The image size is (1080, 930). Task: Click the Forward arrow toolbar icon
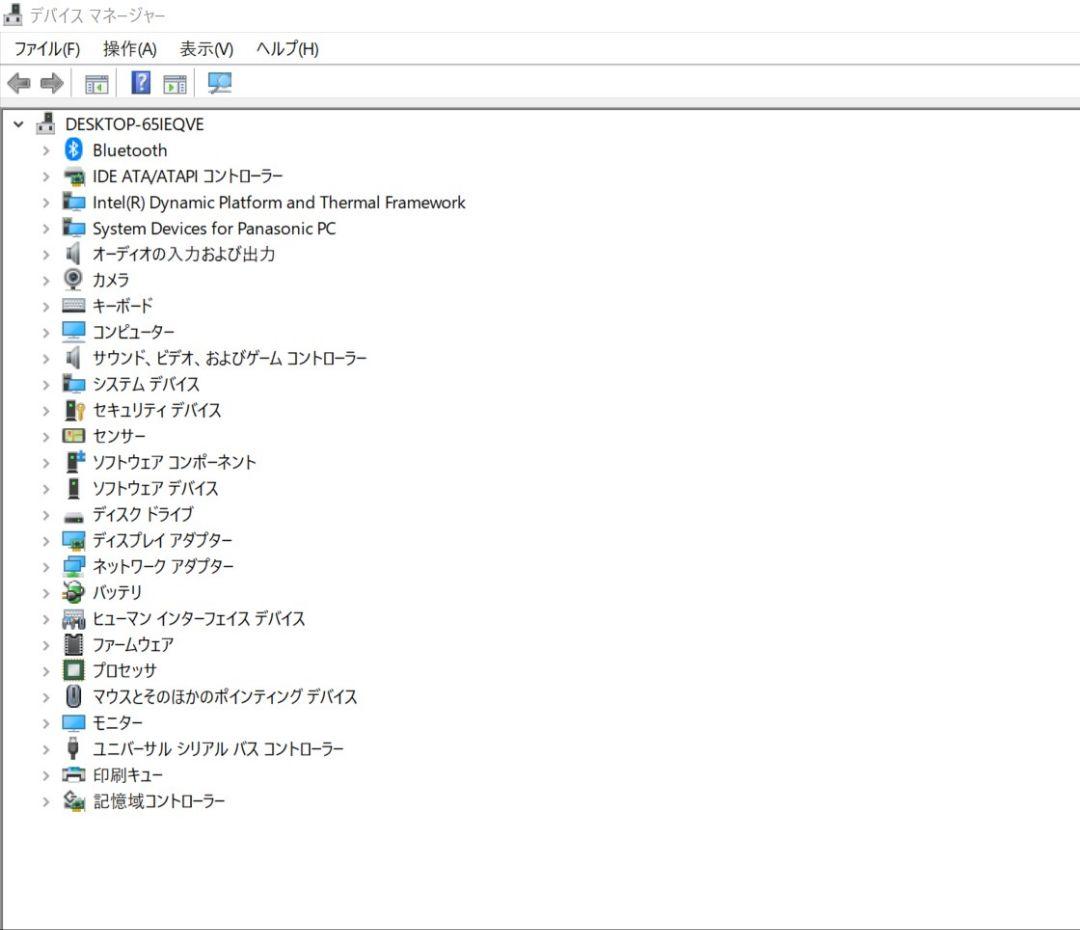pyautogui.click(x=52, y=84)
